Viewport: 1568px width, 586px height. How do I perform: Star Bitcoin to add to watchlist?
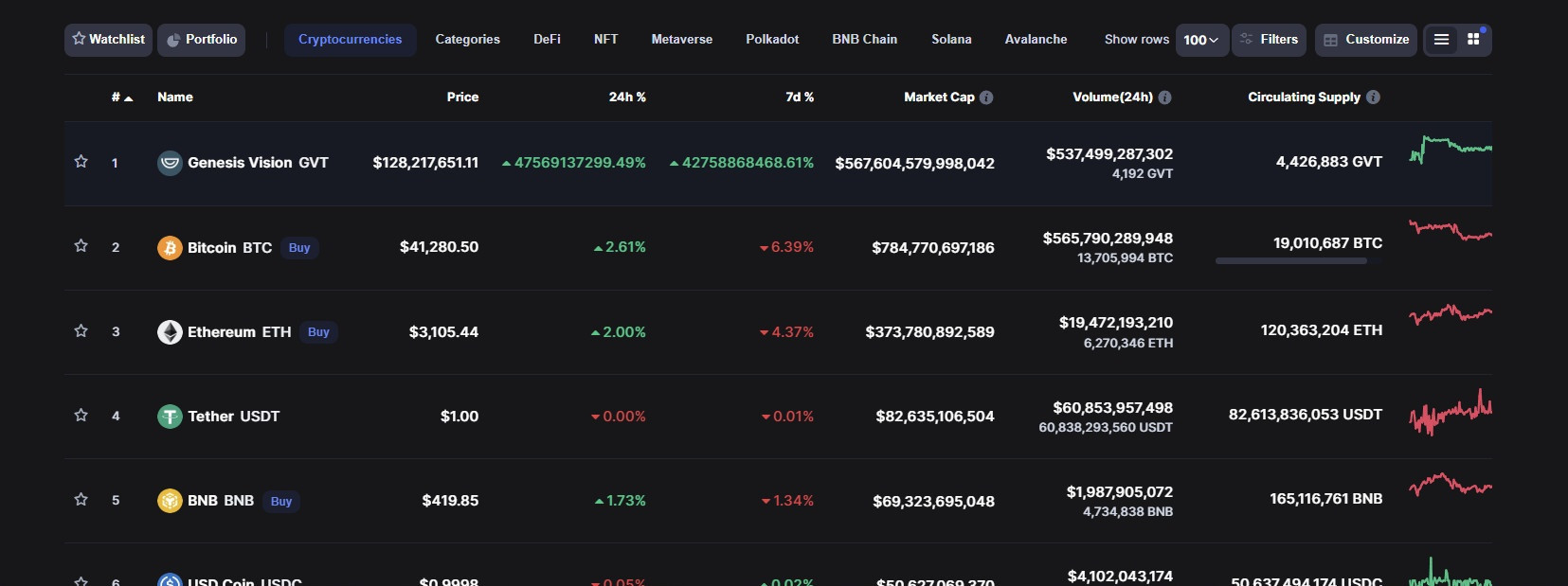[x=81, y=246]
